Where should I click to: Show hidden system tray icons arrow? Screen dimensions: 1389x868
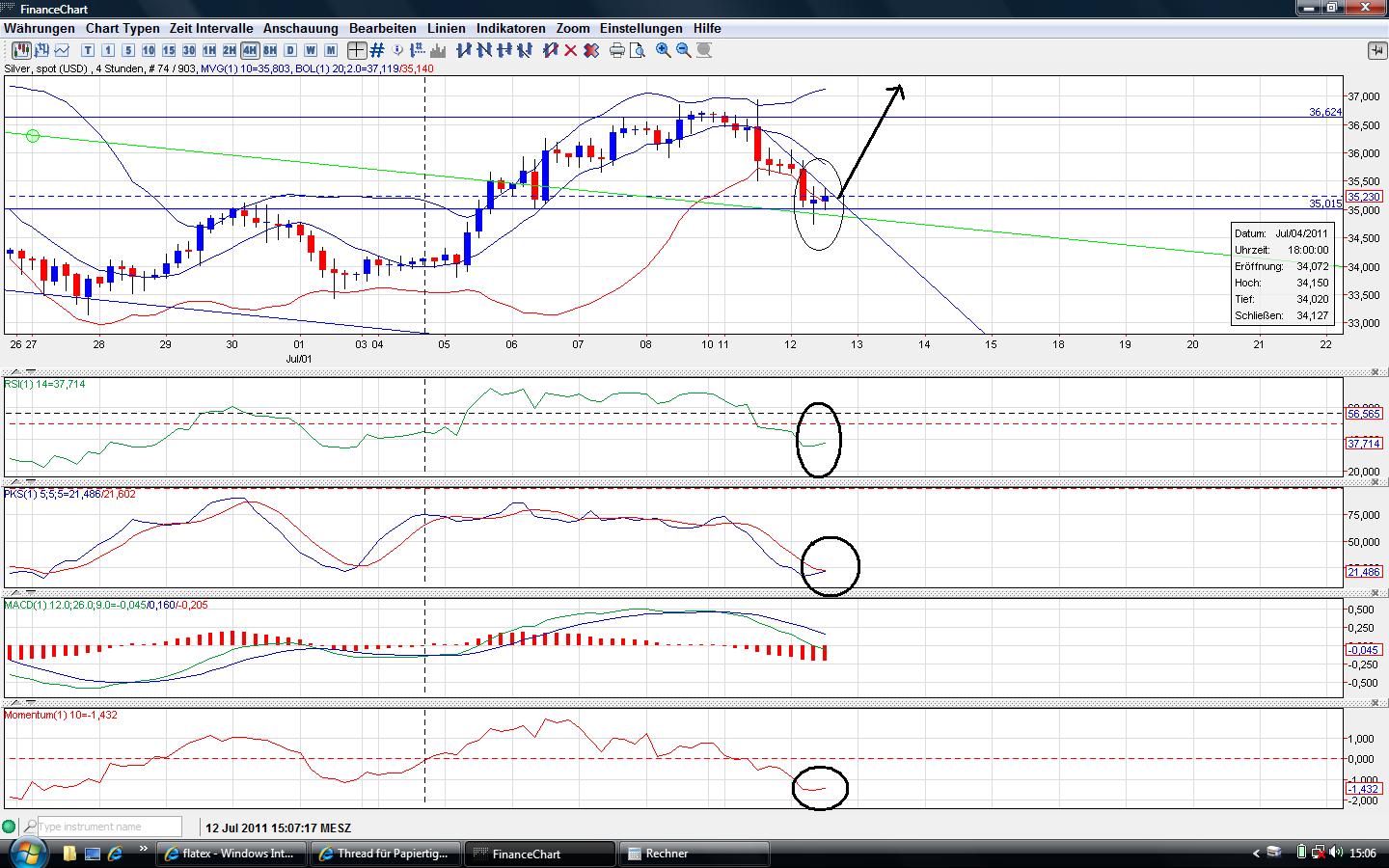(1256, 854)
